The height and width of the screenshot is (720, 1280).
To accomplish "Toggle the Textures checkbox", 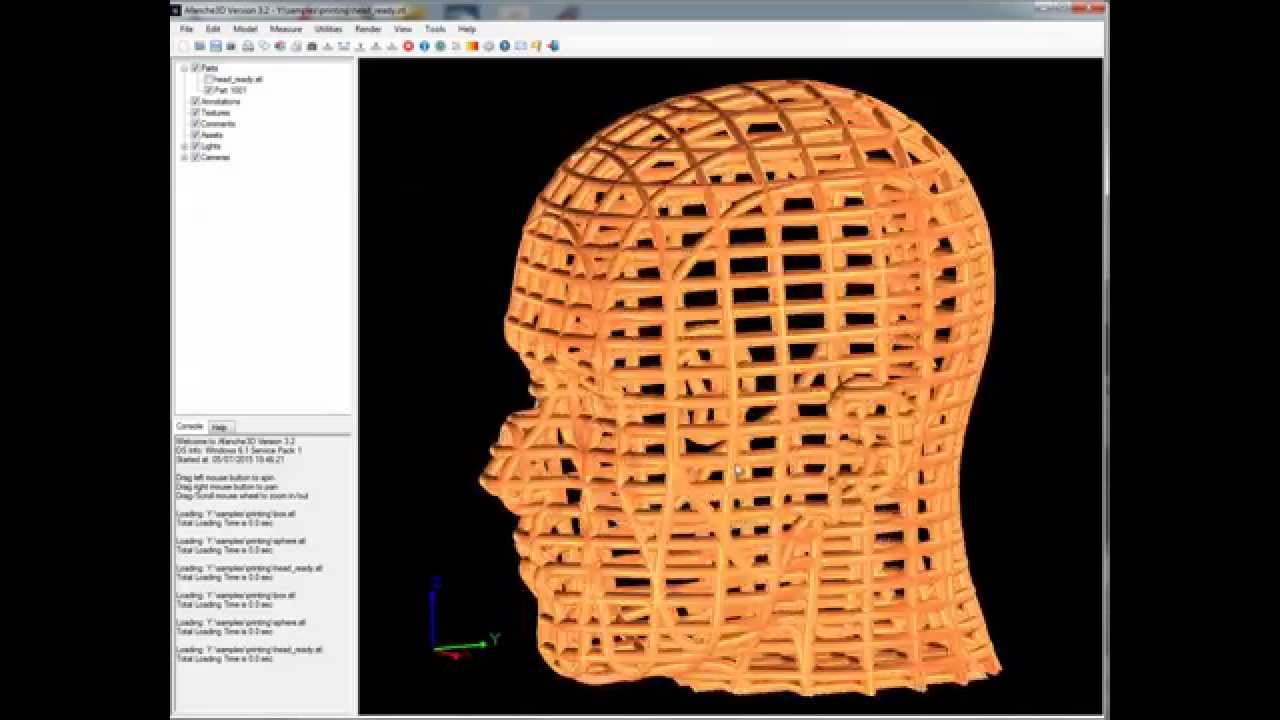I will click(x=196, y=112).
